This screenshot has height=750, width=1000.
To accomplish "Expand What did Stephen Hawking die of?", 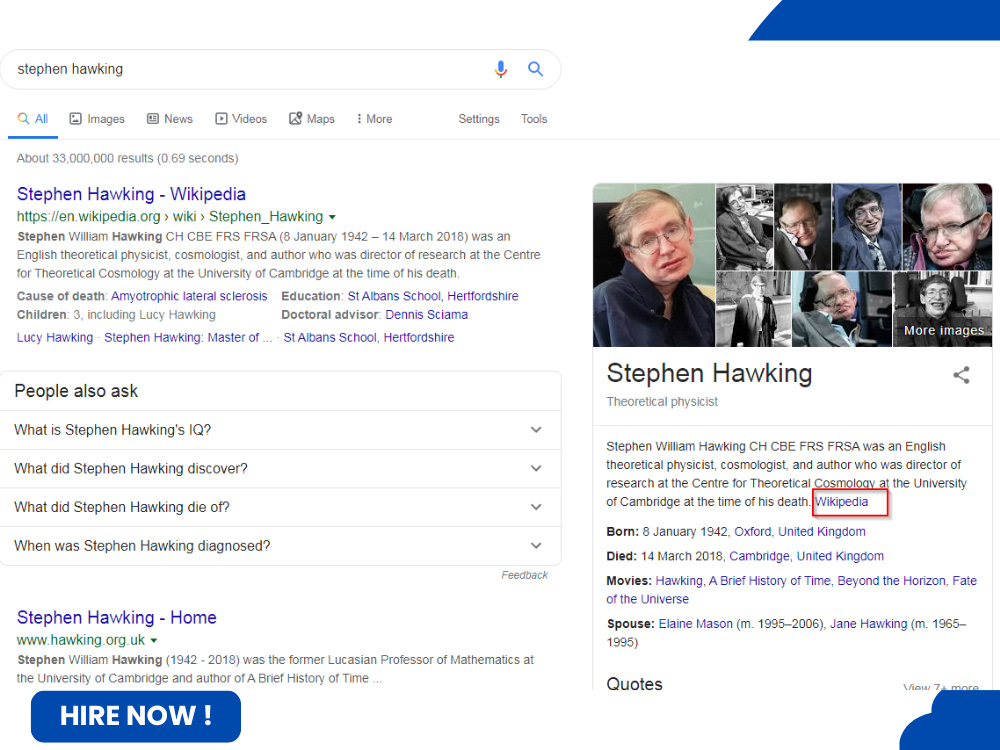I will pos(281,507).
